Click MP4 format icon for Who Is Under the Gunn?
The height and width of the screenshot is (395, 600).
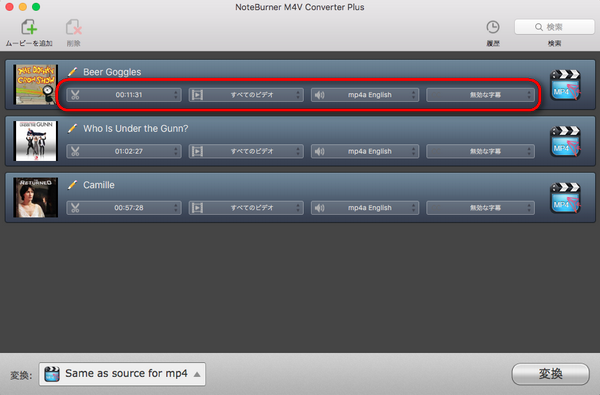(565, 141)
